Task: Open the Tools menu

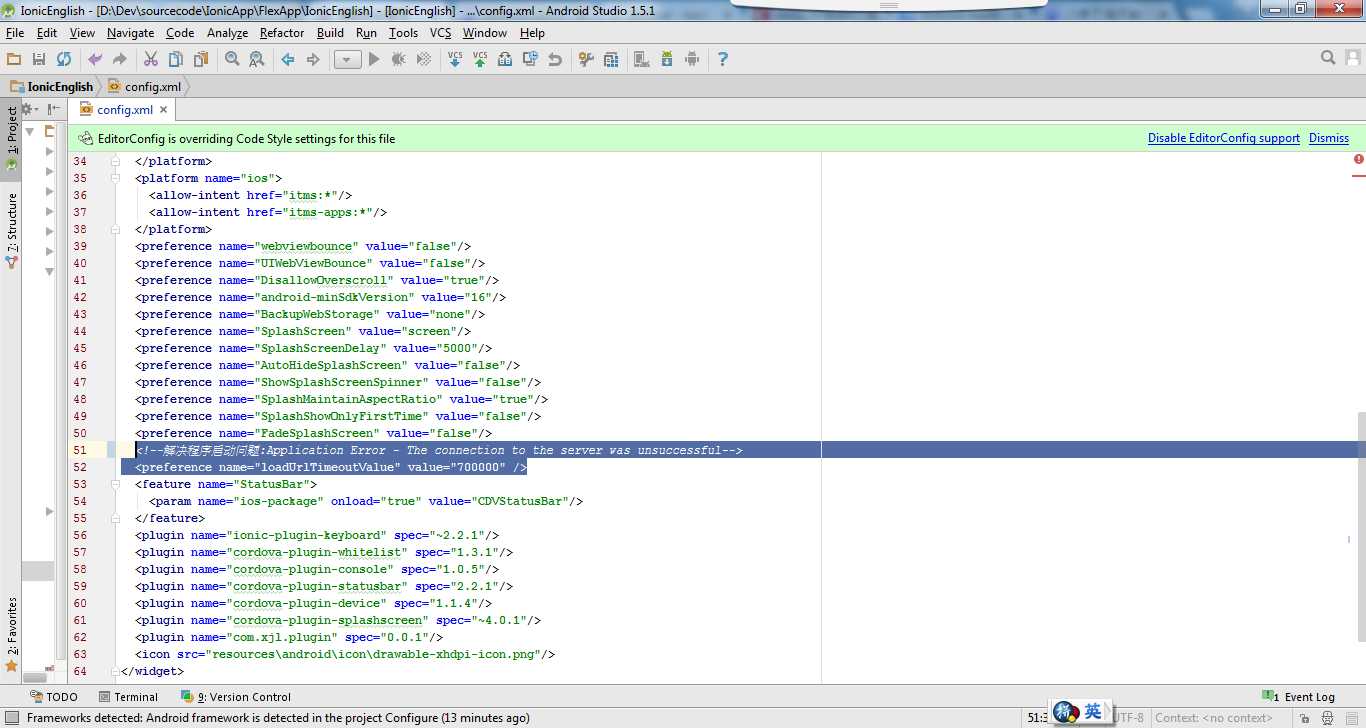Action: [x=403, y=33]
